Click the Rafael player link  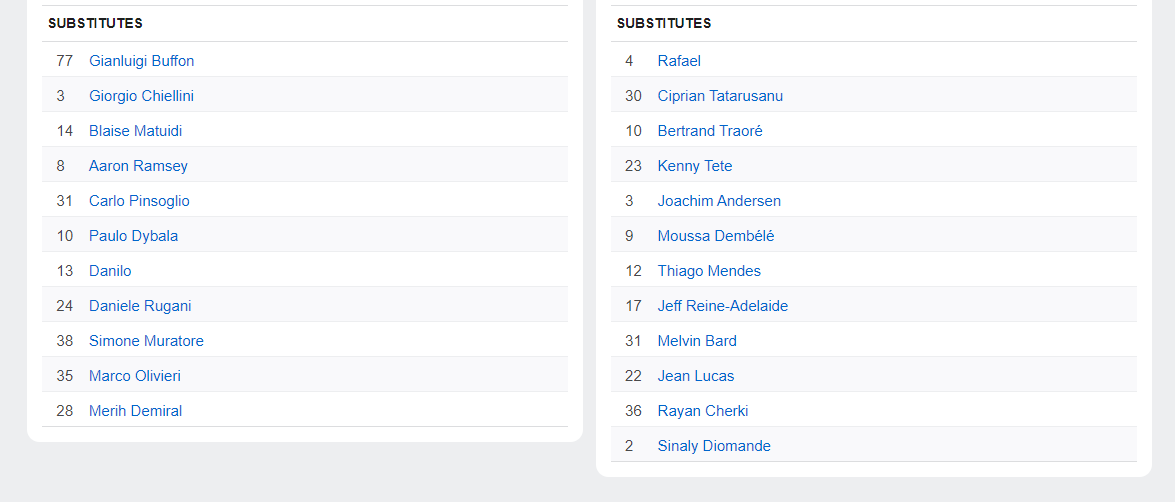pyautogui.click(x=679, y=61)
